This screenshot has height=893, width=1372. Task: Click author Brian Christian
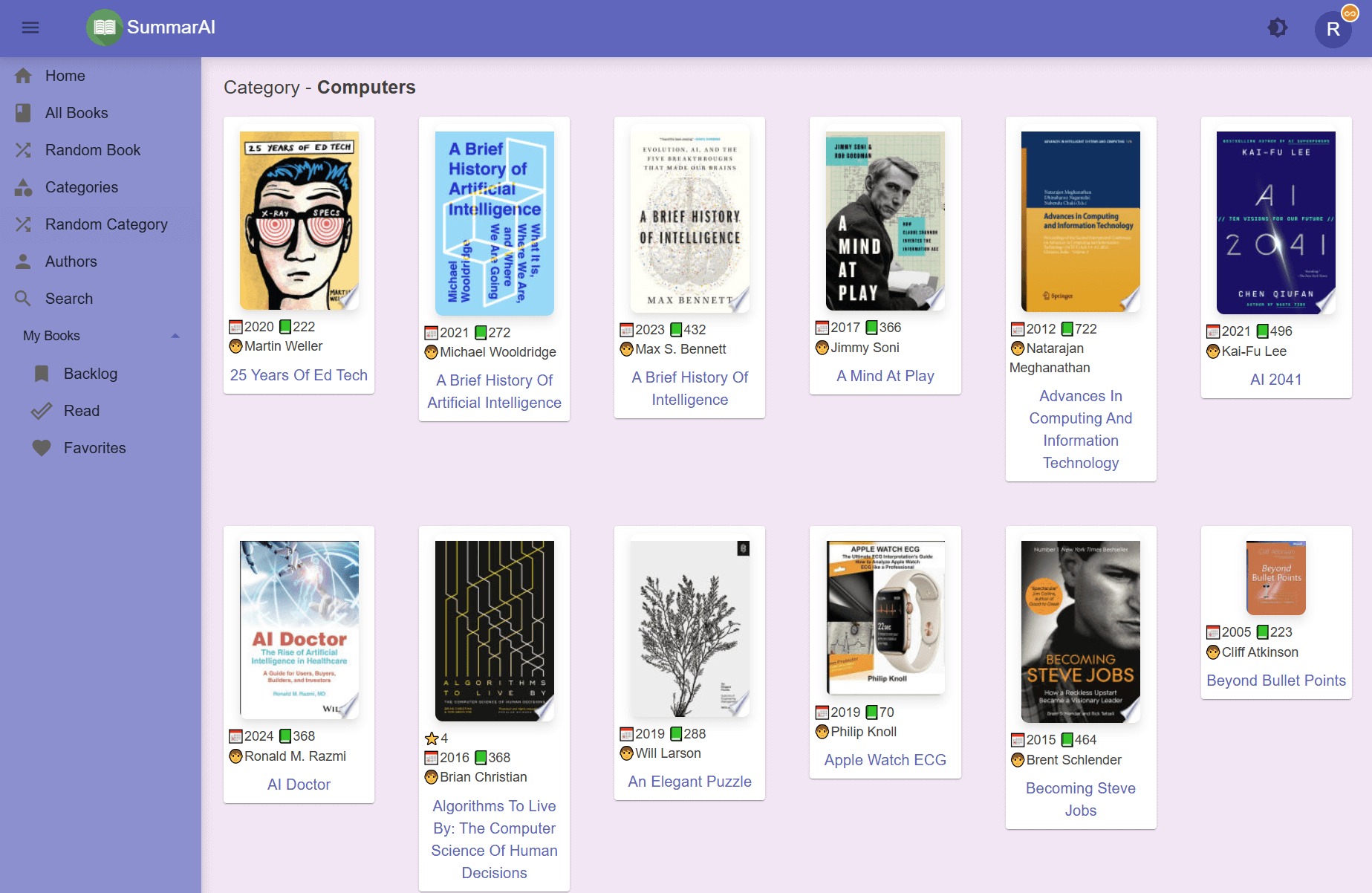point(484,777)
